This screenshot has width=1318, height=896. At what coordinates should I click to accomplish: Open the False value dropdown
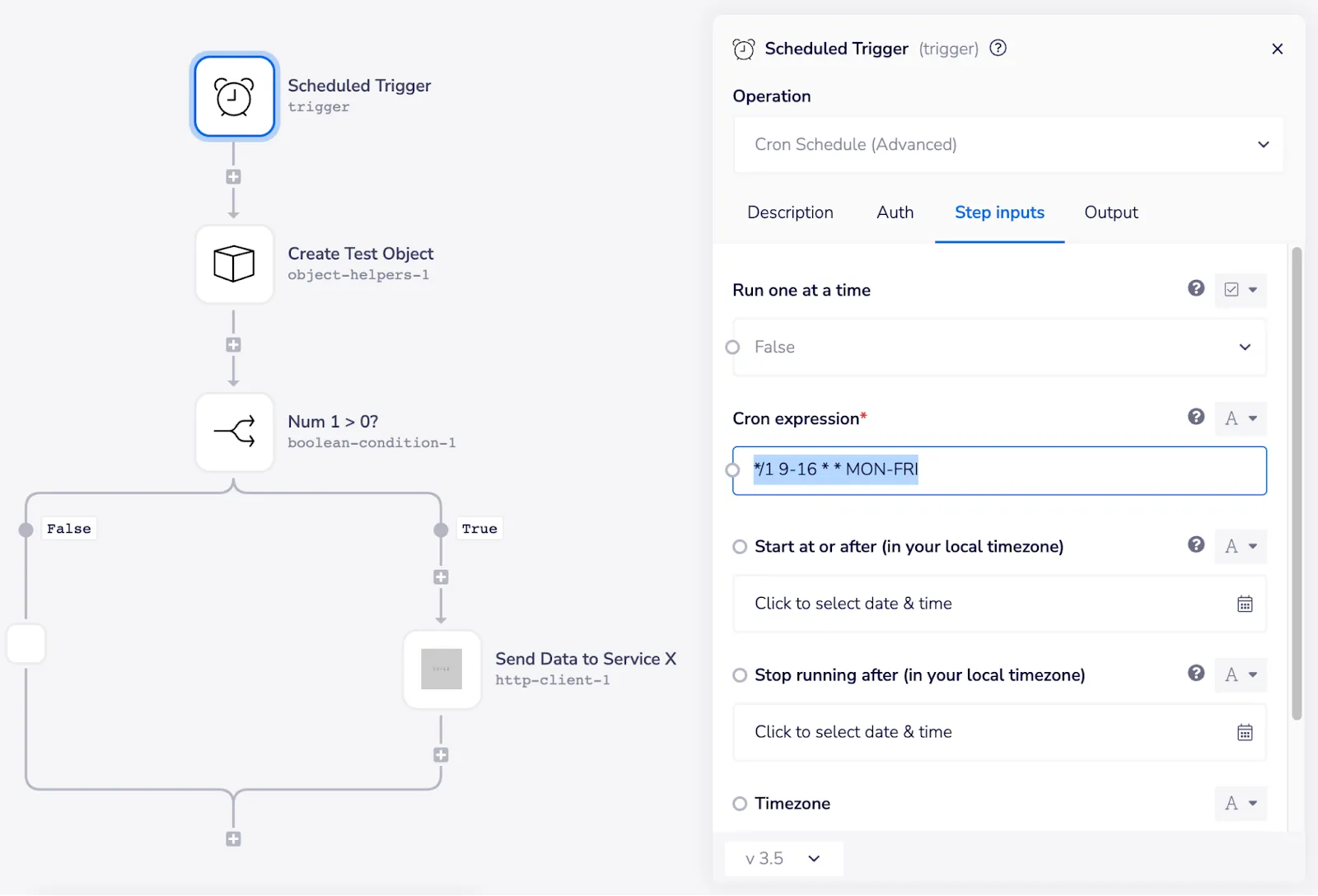pos(999,348)
